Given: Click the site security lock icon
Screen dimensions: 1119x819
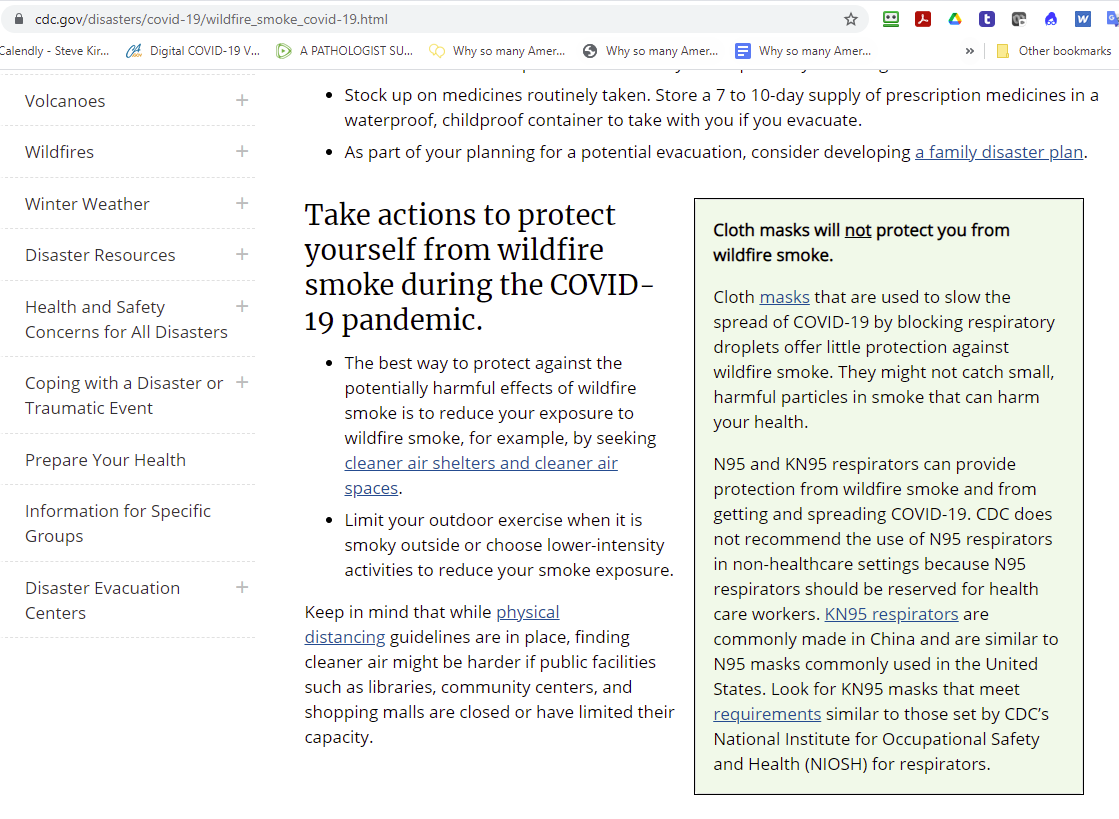Looking at the screenshot, I should [x=19, y=19].
